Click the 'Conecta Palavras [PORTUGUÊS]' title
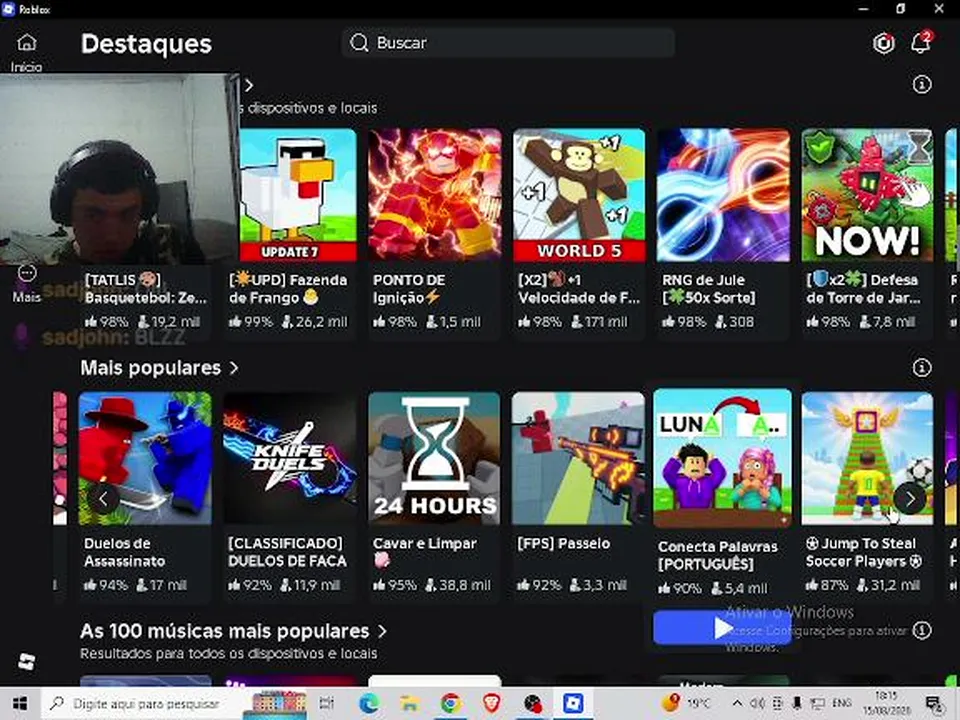The width and height of the screenshot is (960, 720). 718,555
